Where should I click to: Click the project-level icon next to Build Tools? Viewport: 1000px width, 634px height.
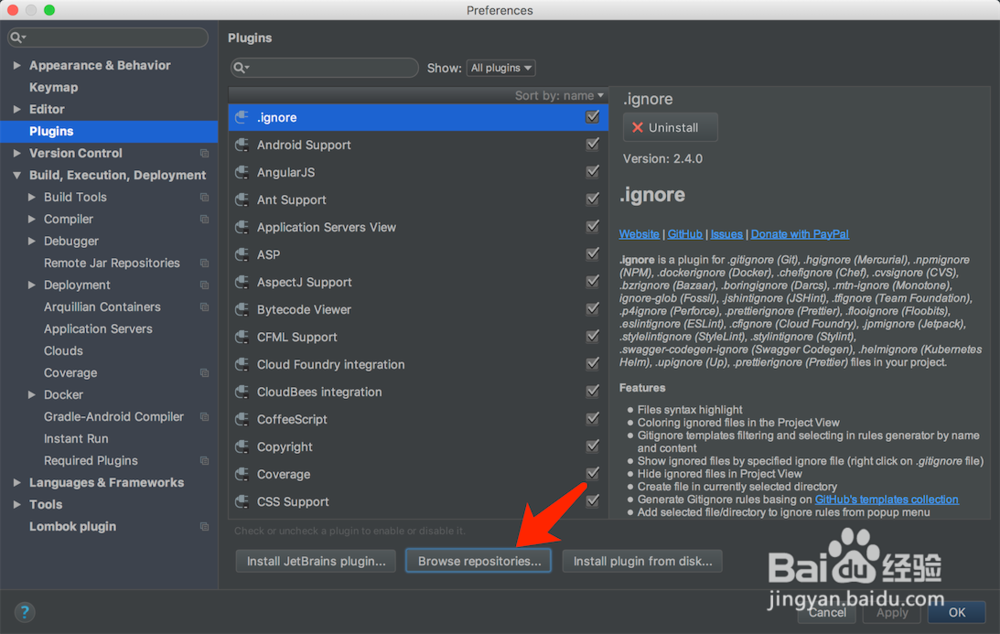point(204,197)
